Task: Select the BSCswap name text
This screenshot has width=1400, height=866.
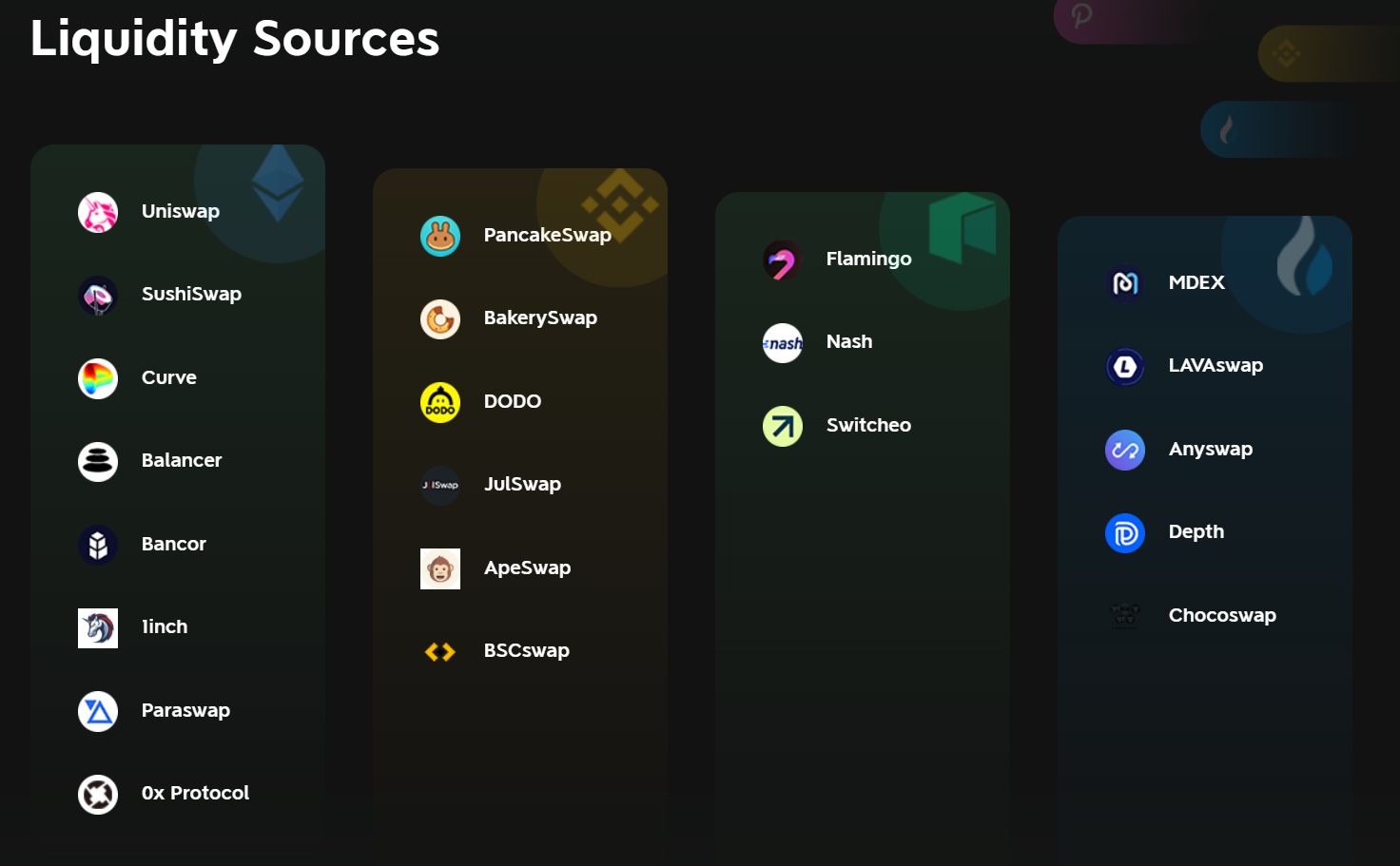Action: click(x=527, y=650)
